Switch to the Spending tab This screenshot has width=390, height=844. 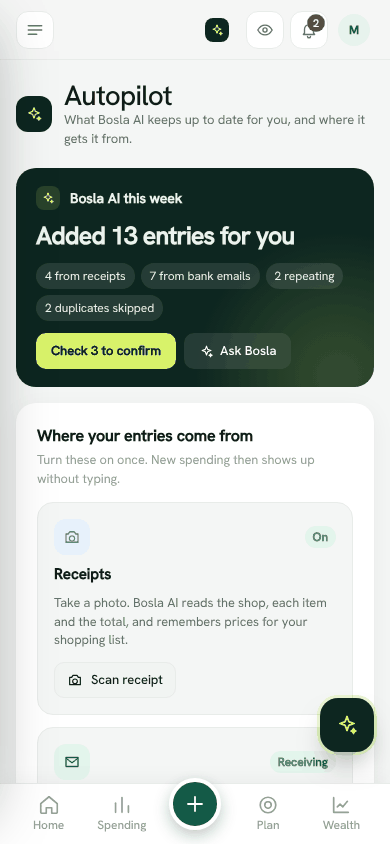click(x=122, y=813)
